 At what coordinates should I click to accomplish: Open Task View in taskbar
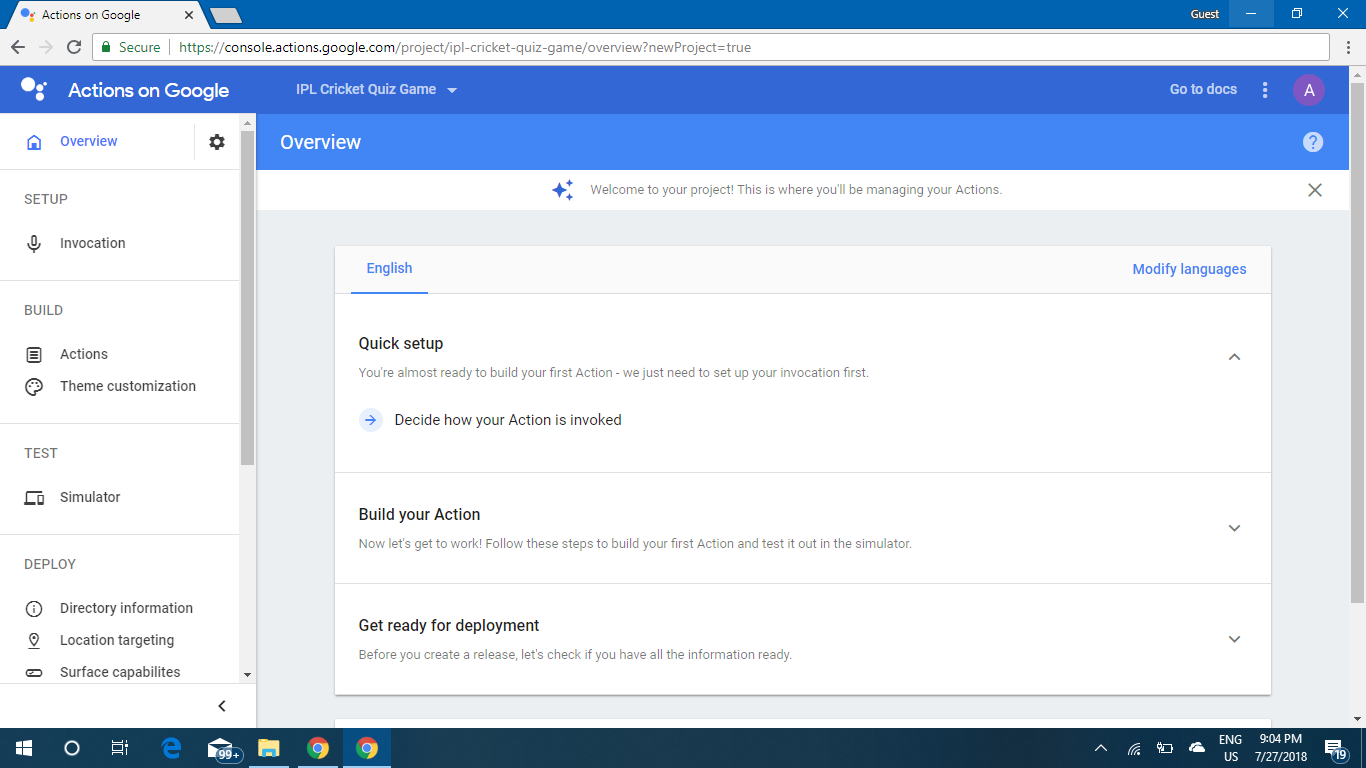click(x=119, y=748)
